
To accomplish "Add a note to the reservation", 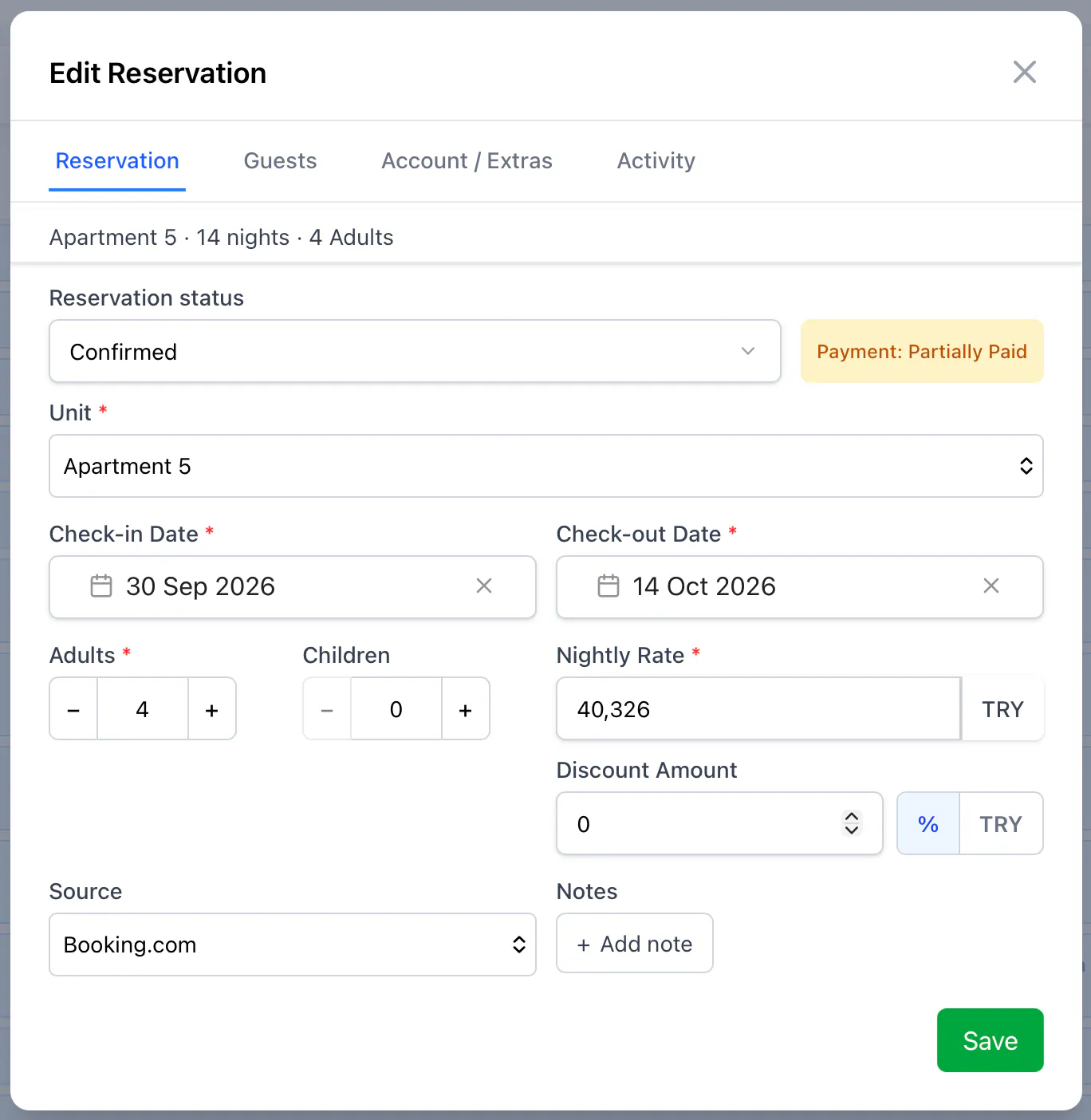I will pyautogui.click(x=635, y=944).
